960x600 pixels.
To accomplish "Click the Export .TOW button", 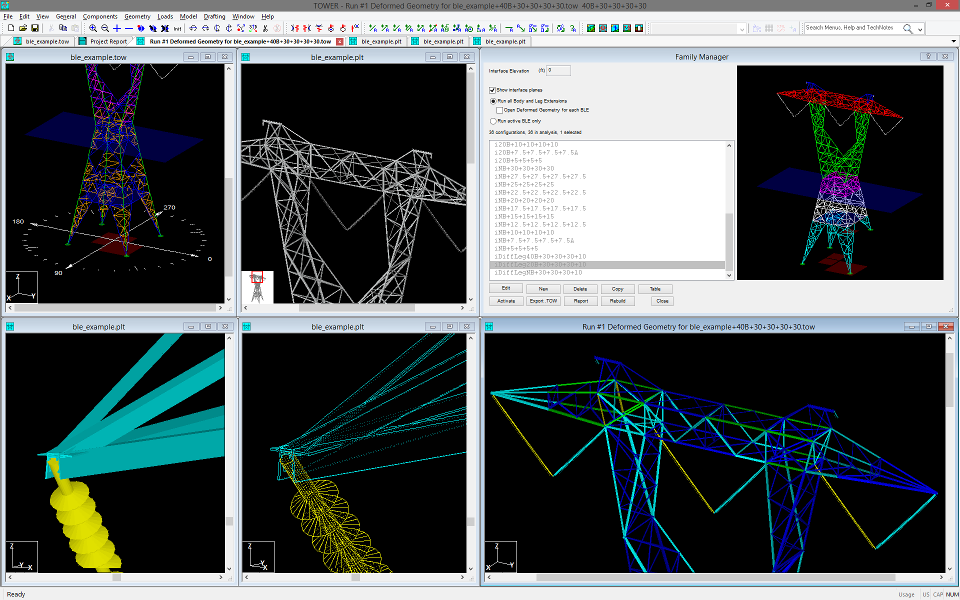I will click(543, 301).
